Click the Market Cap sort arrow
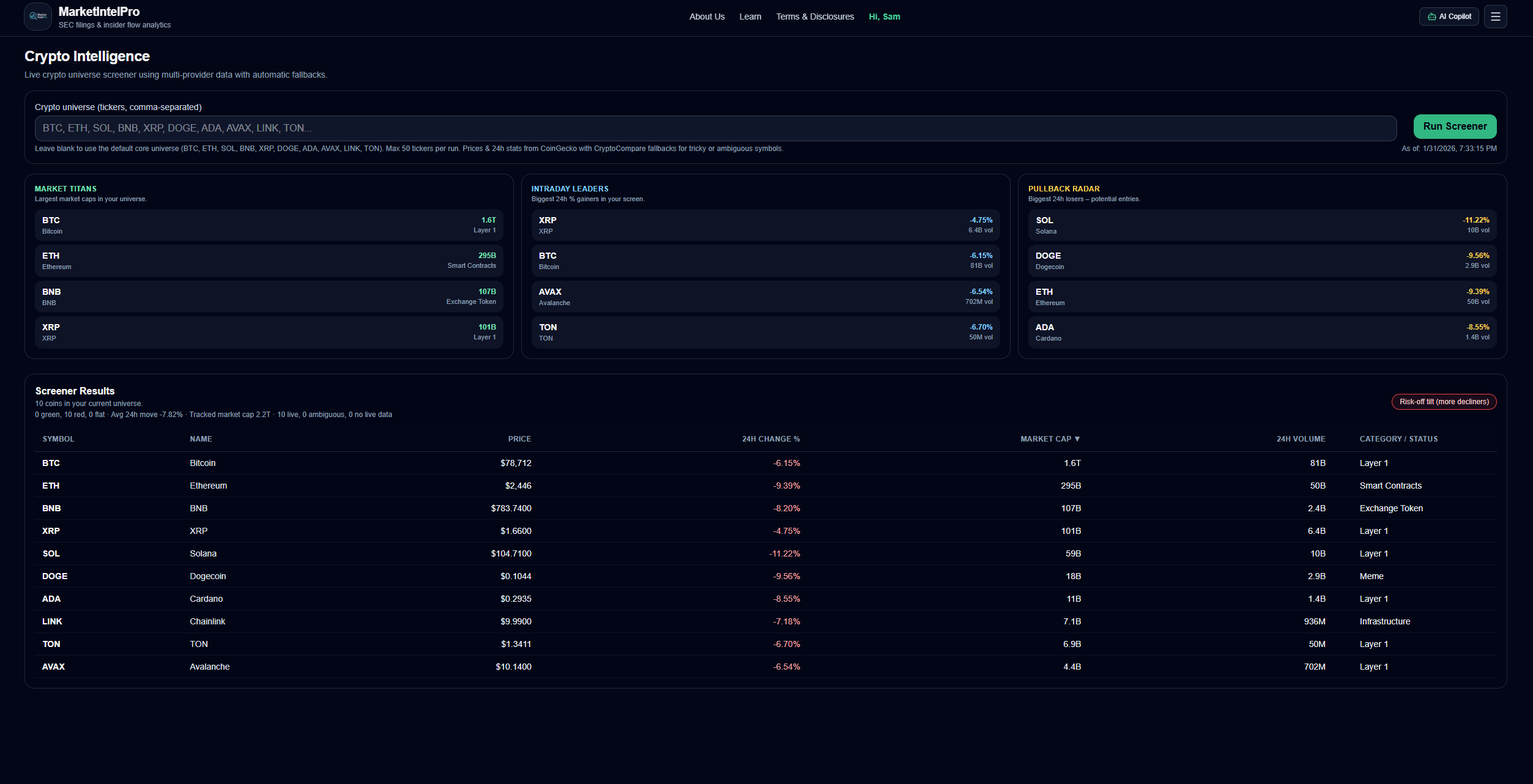 [1078, 438]
